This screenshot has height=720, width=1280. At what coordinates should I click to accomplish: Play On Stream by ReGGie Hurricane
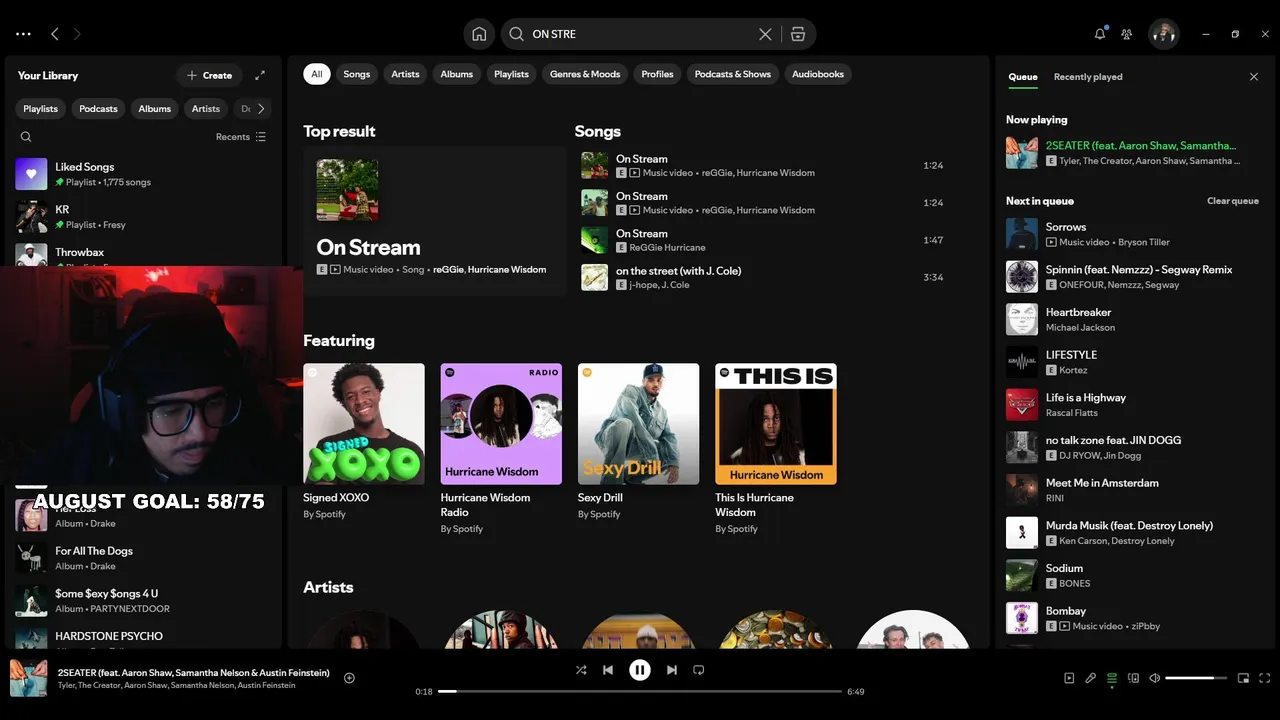[x=765, y=240]
